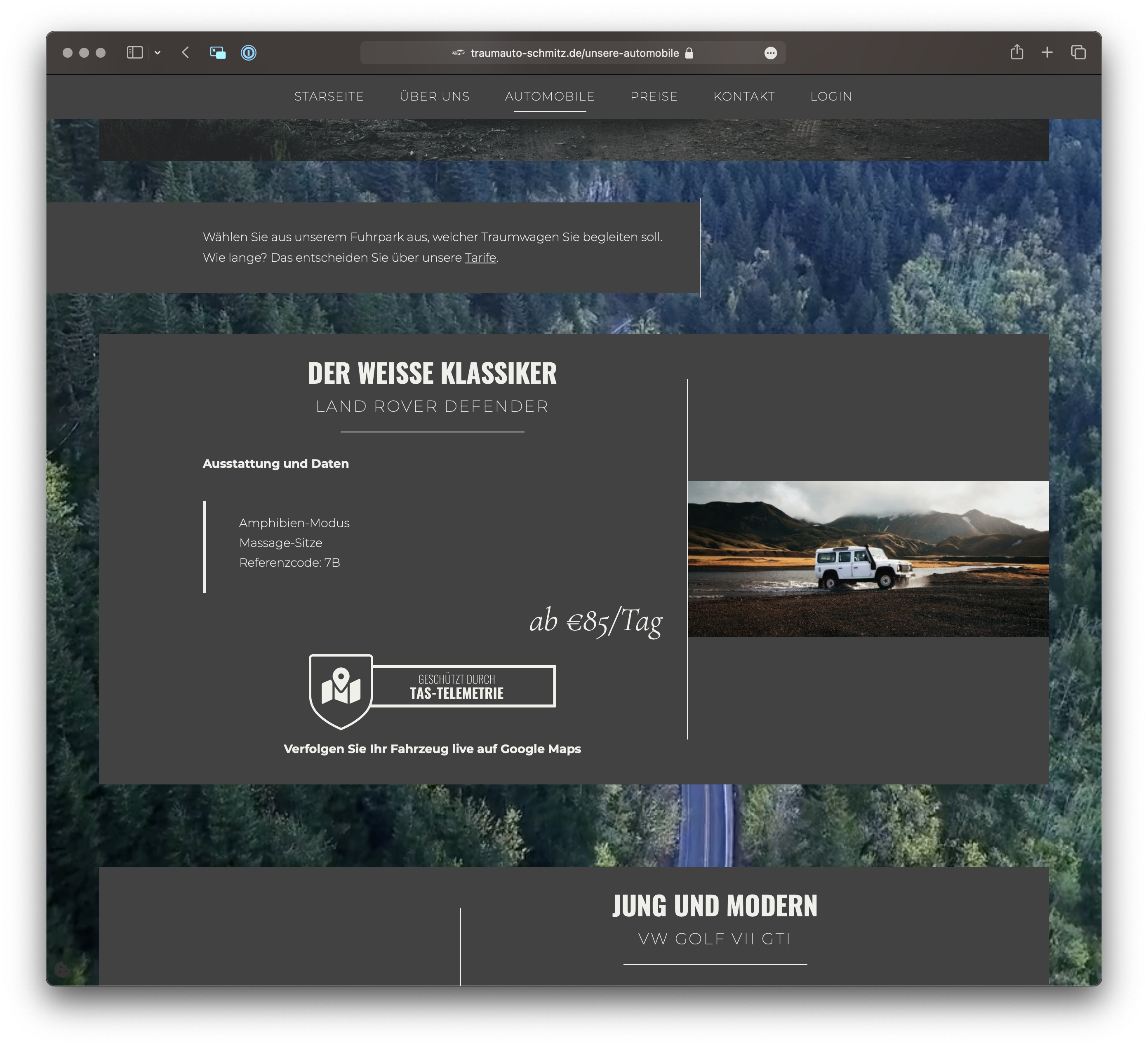Click the 'Amphibien-Modus' list entry
The width and height of the screenshot is (1148, 1047).
pyautogui.click(x=294, y=523)
